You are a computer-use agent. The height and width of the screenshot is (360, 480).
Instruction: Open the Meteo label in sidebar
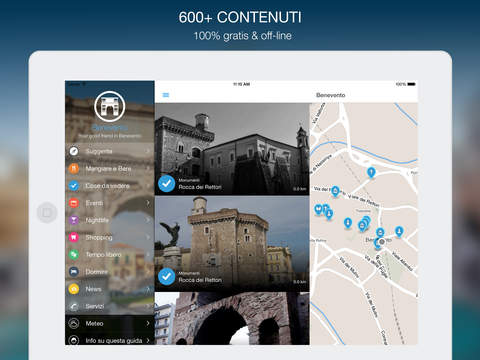click(94, 323)
